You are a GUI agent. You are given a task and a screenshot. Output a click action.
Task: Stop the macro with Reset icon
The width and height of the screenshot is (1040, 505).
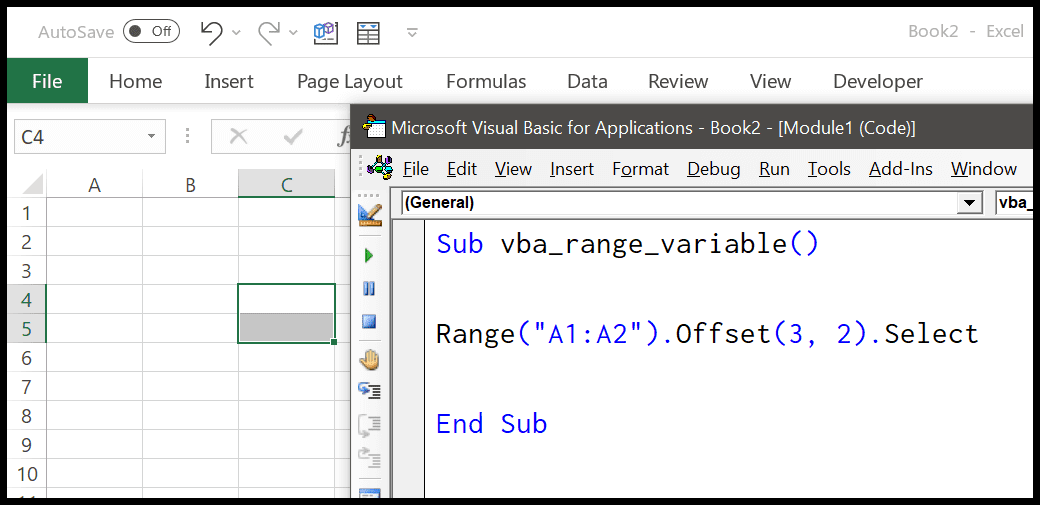pos(369,322)
